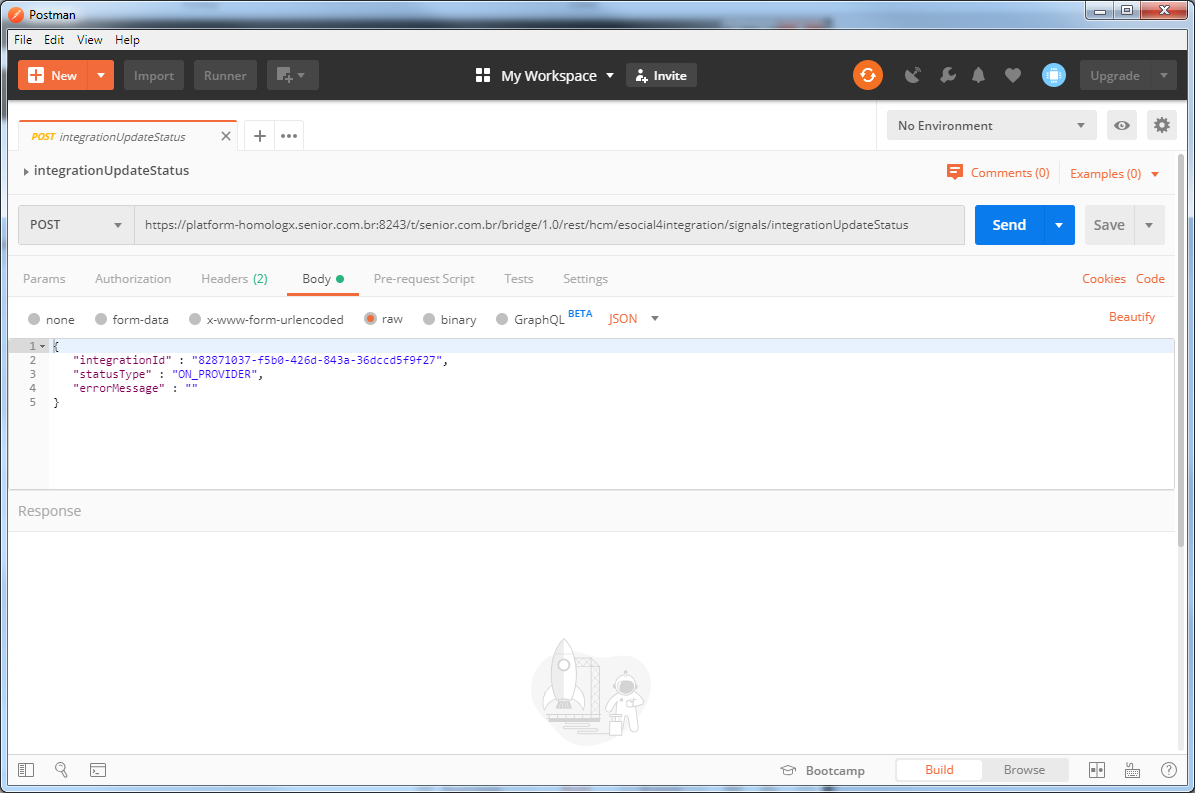Open Bootcamp from status bar
Image resolution: width=1195 pixels, height=793 pixels.
click(x=822, y=770)
